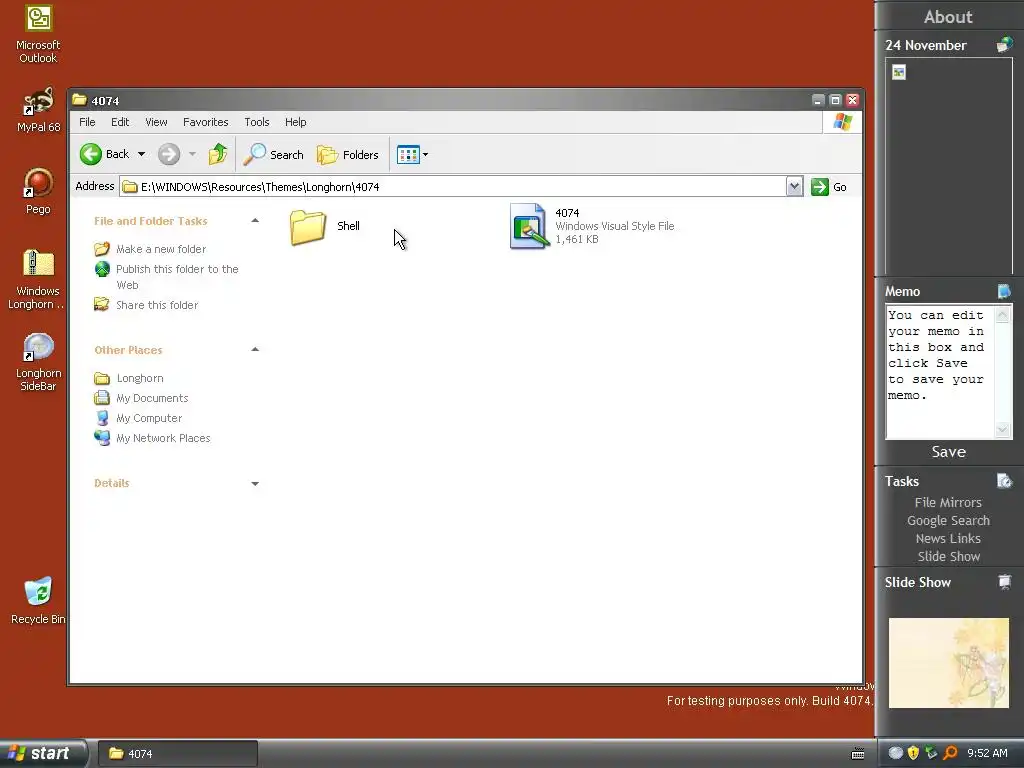Click the safely remove hardware tray icon
This screenshot has width=1024, height=768.
tap(931, 753)
